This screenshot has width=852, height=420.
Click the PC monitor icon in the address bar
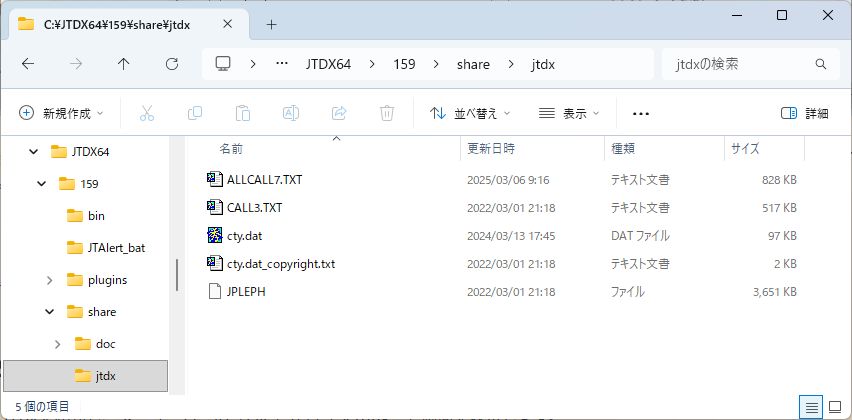coord(223,64)
